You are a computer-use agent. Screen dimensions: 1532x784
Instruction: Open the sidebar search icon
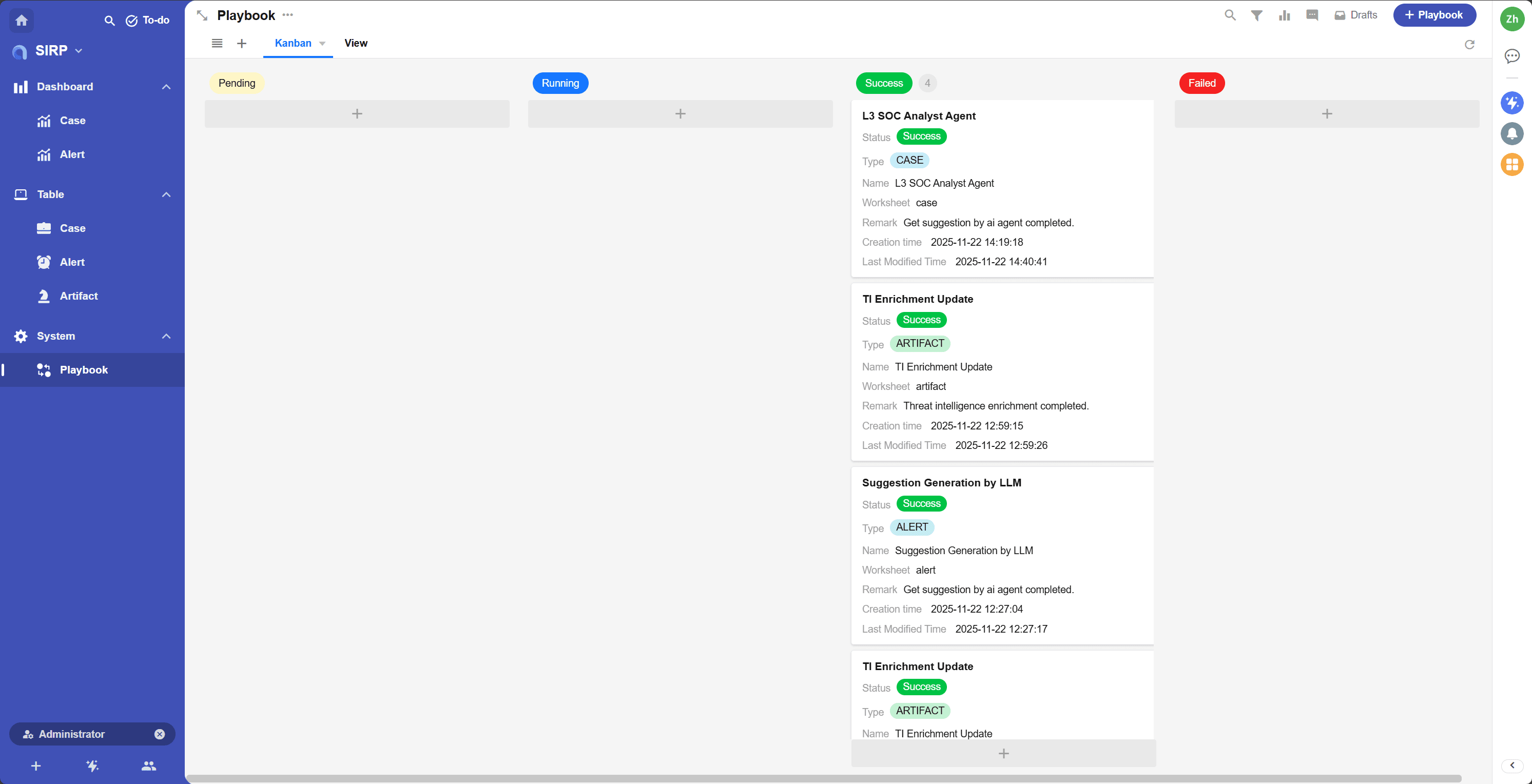coord(109,21)
